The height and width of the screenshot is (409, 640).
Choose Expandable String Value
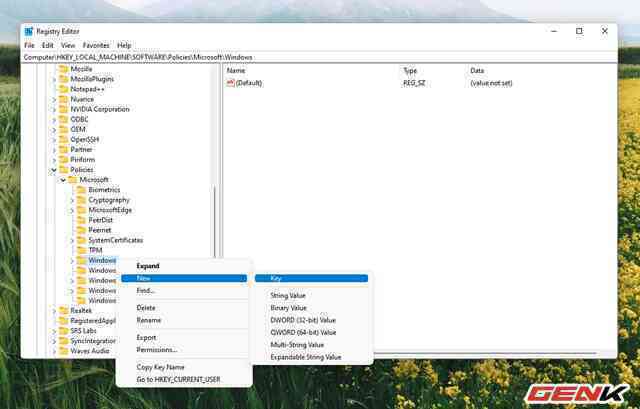(311, 357)
